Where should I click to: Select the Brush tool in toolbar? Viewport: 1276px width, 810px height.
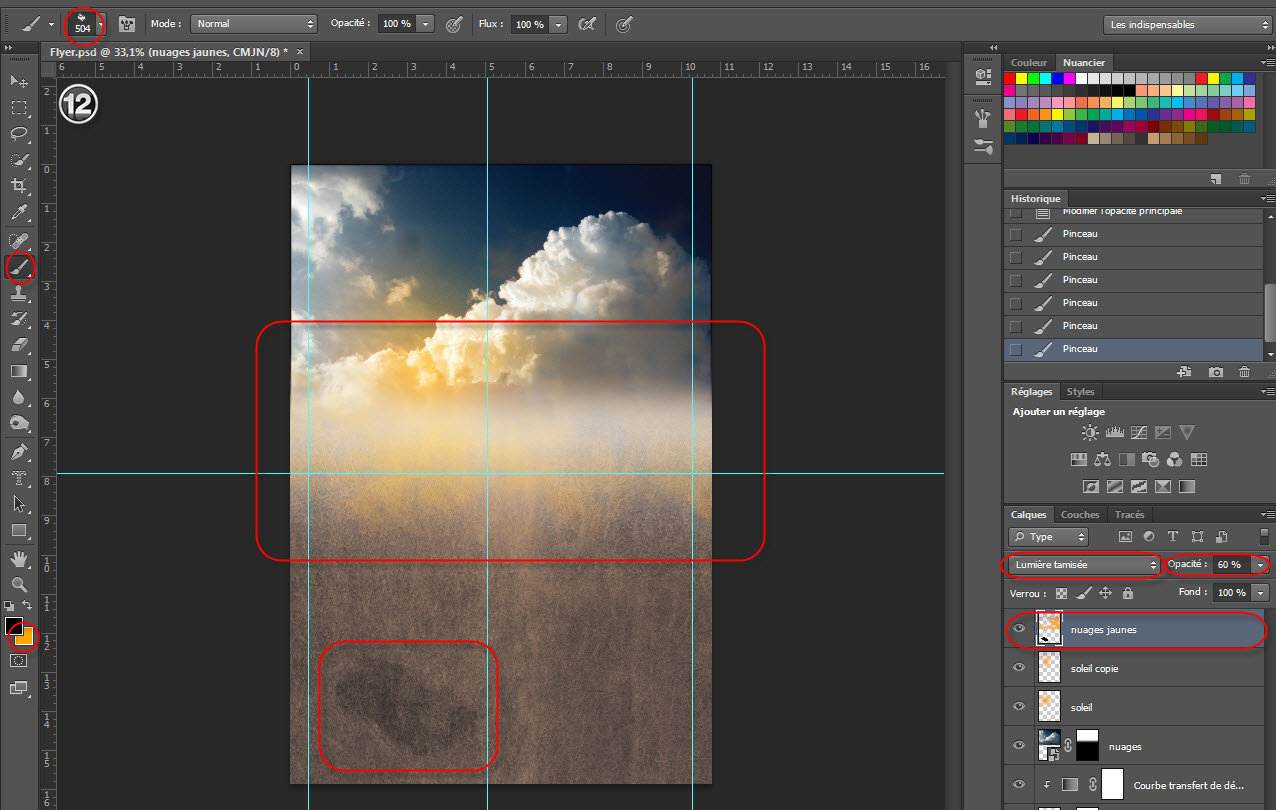[x=19, y=266]
